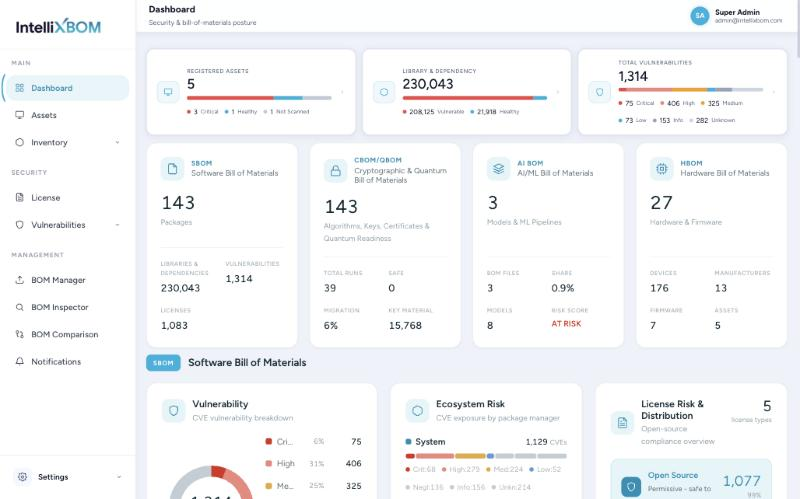Screen dimensions: 800x499
Task: Click the 176 devices value
Action: pyautogui.click(x=659, y=288)
